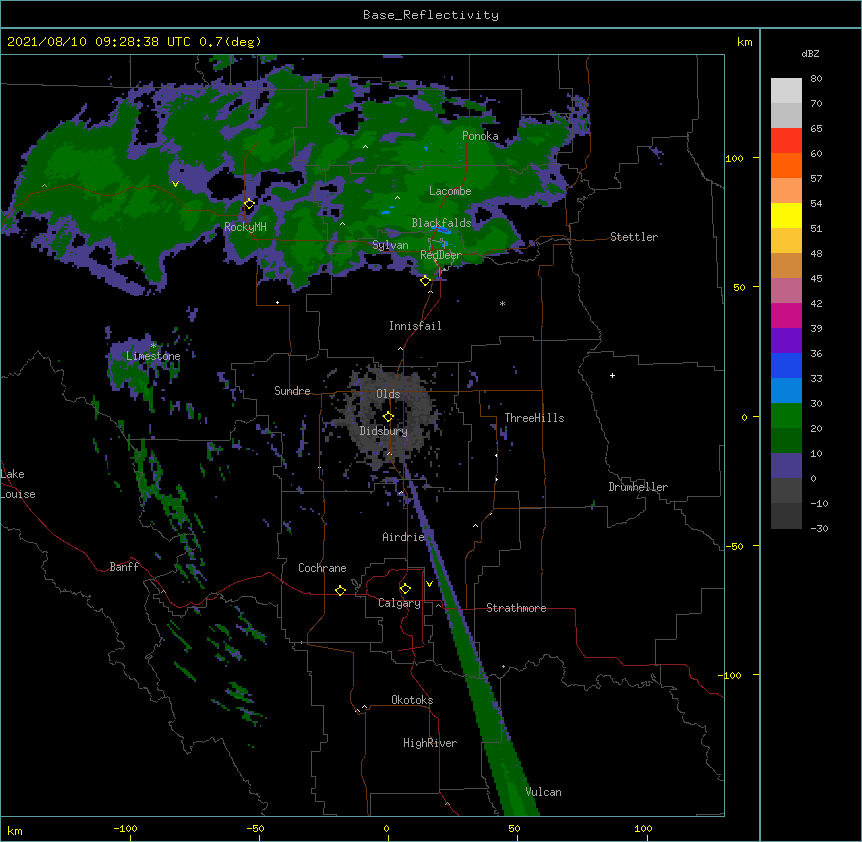Click the yellow v marker northwest of RockyMH
862x842 pixels.
[175, 184]
